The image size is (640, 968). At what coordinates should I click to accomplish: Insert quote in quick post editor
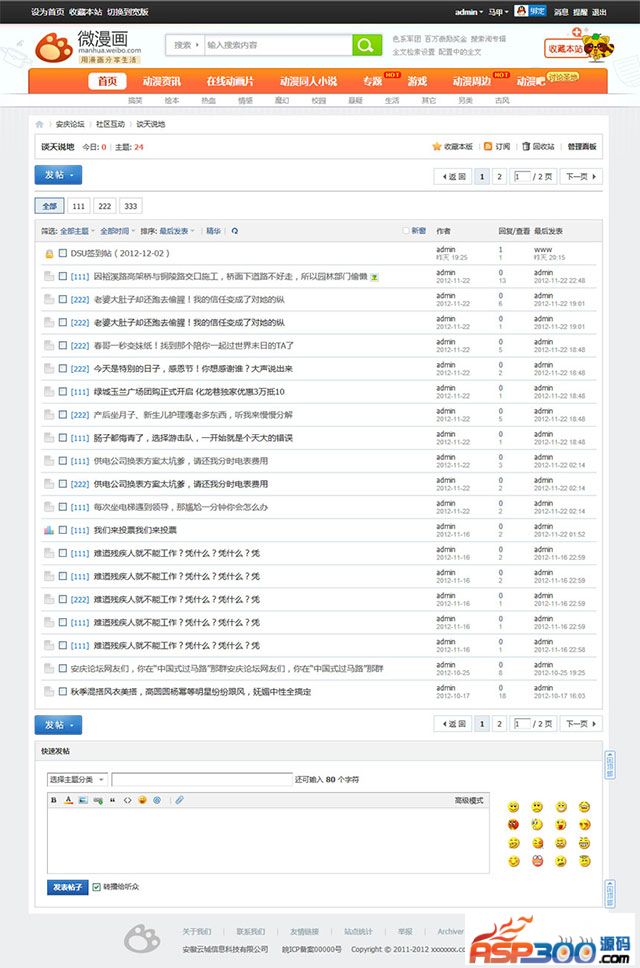[x=112, y=800]
